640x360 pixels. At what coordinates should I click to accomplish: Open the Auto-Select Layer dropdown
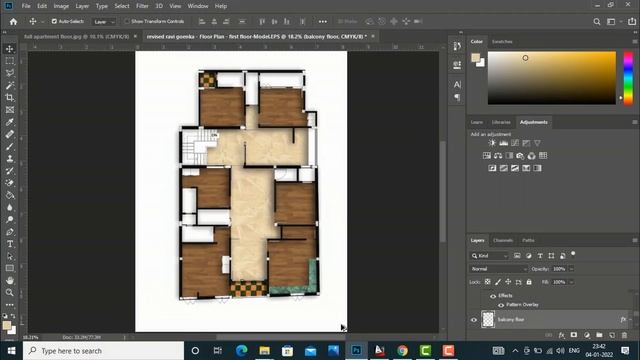[x=104, y=22]
